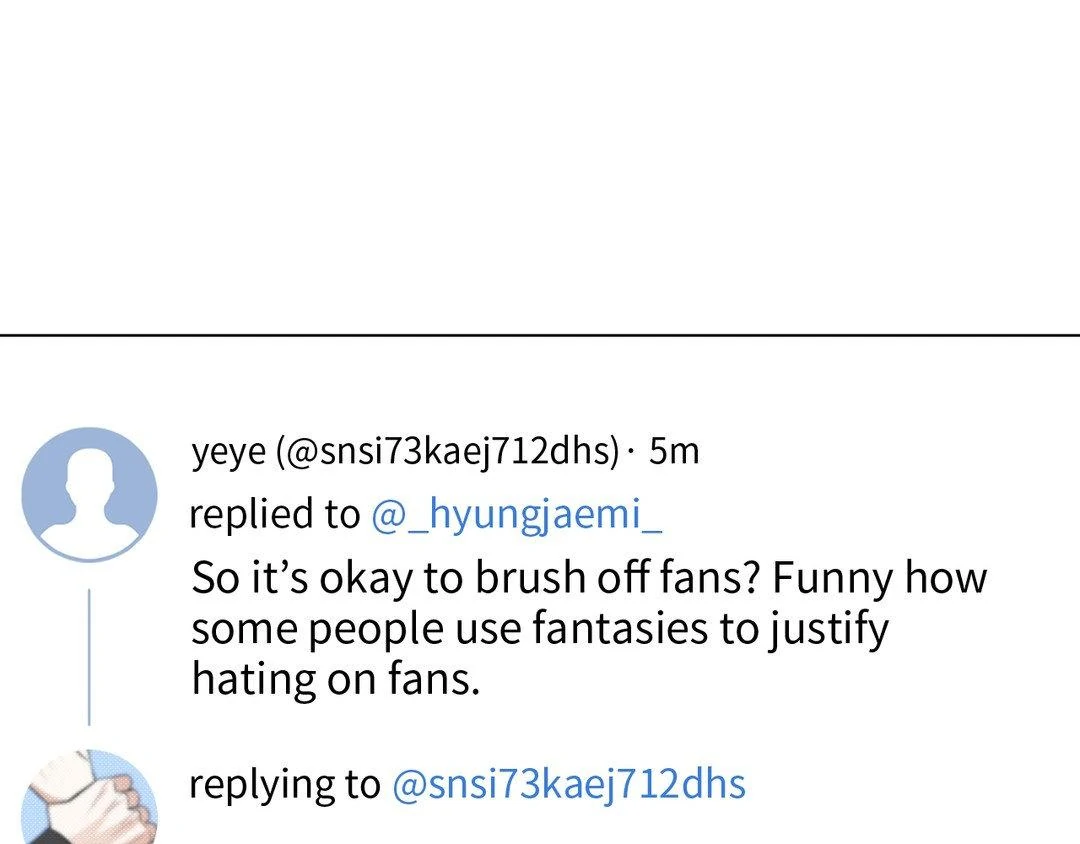Click the vertical thread connector line
The image size is (1080, 844).
coord(89,655)
